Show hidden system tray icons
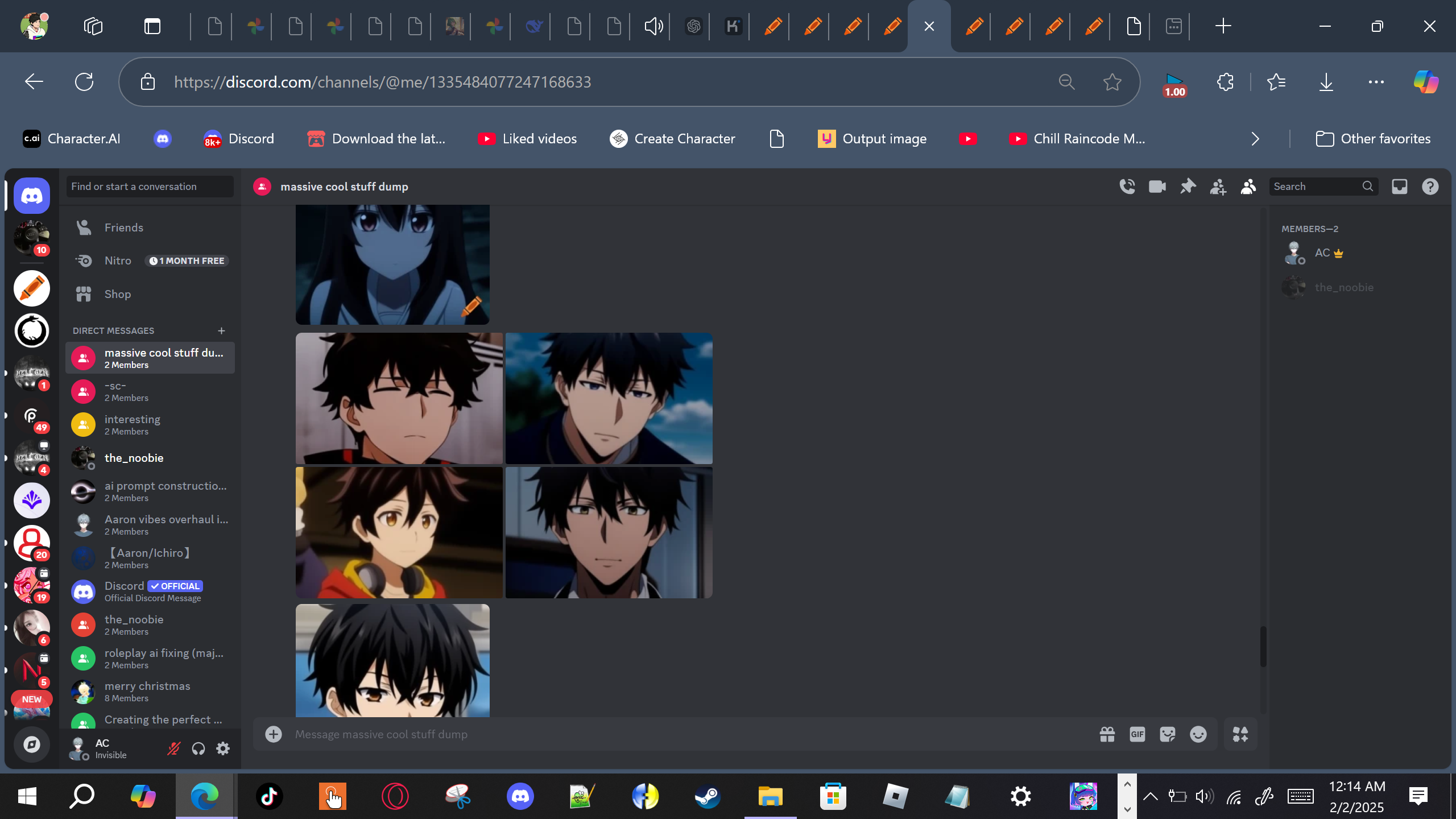This screenshot has height=819, width=1456. point(1150,796)
